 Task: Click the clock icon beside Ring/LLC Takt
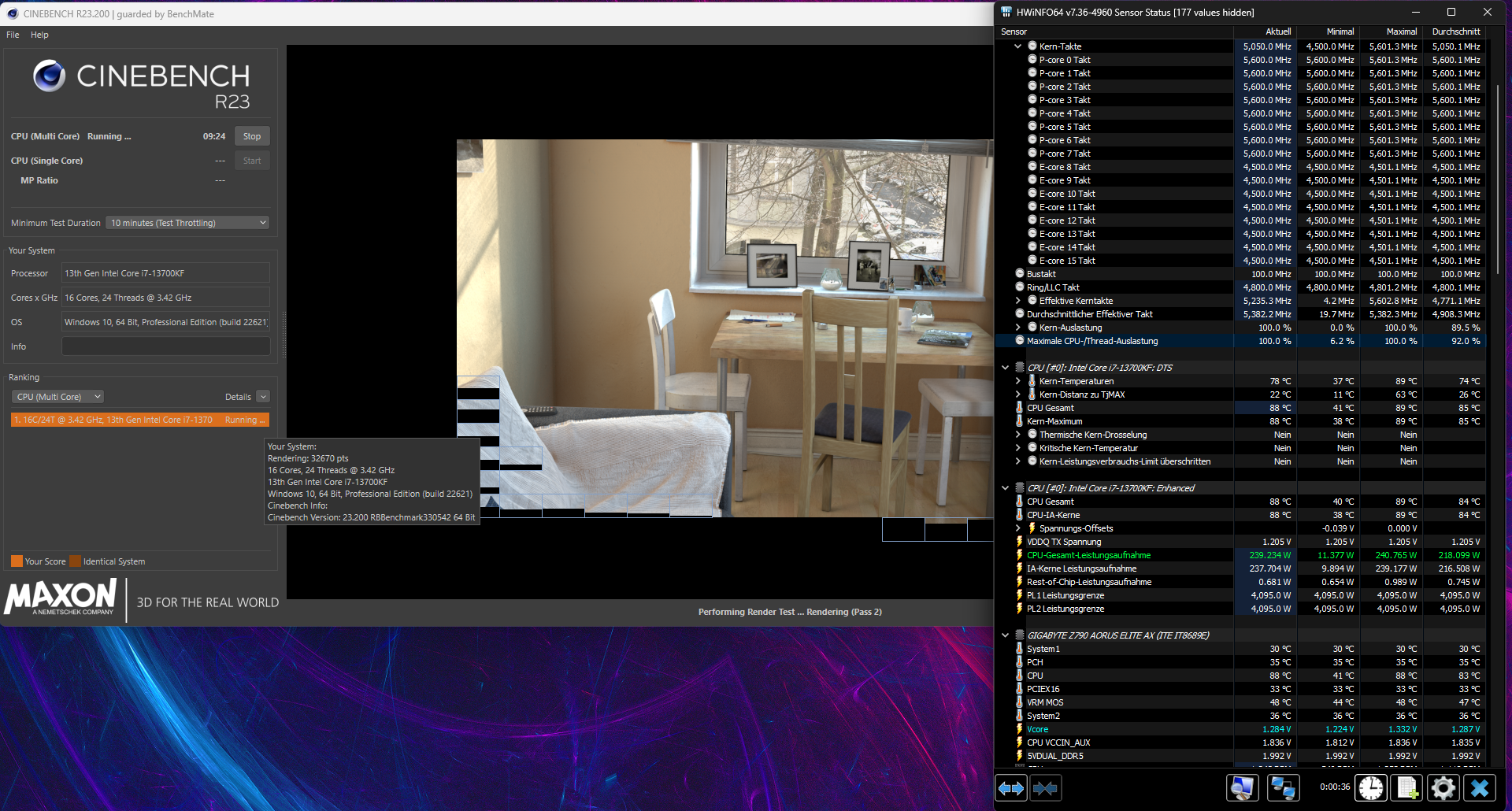click(1020, 287)
